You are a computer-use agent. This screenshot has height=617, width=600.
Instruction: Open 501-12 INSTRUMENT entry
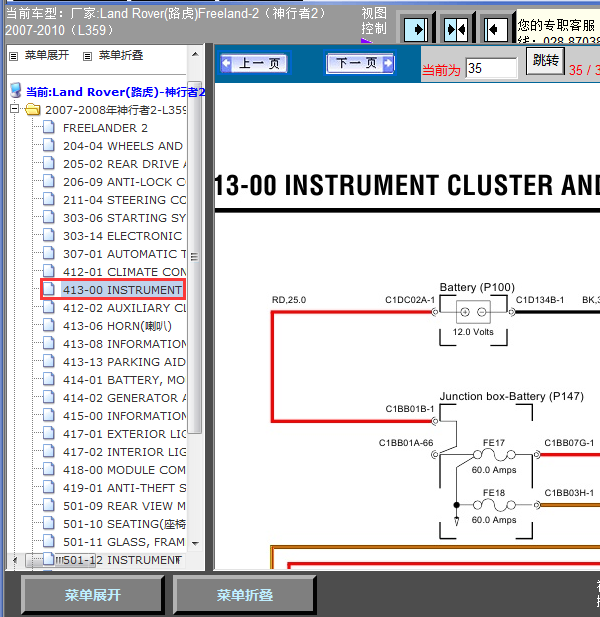(122, 560)
